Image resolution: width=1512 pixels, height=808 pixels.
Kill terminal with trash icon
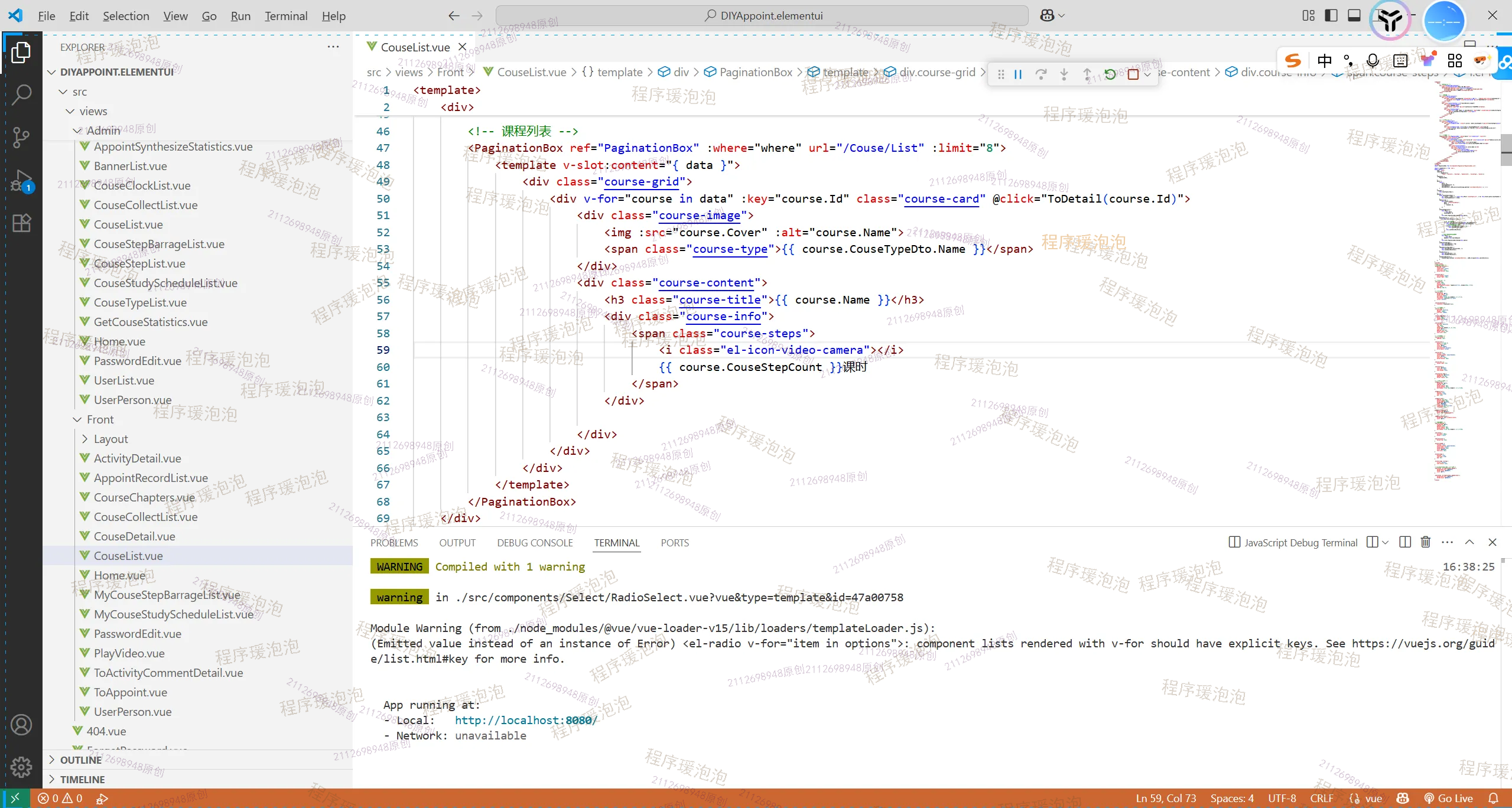click(1426, 542)
